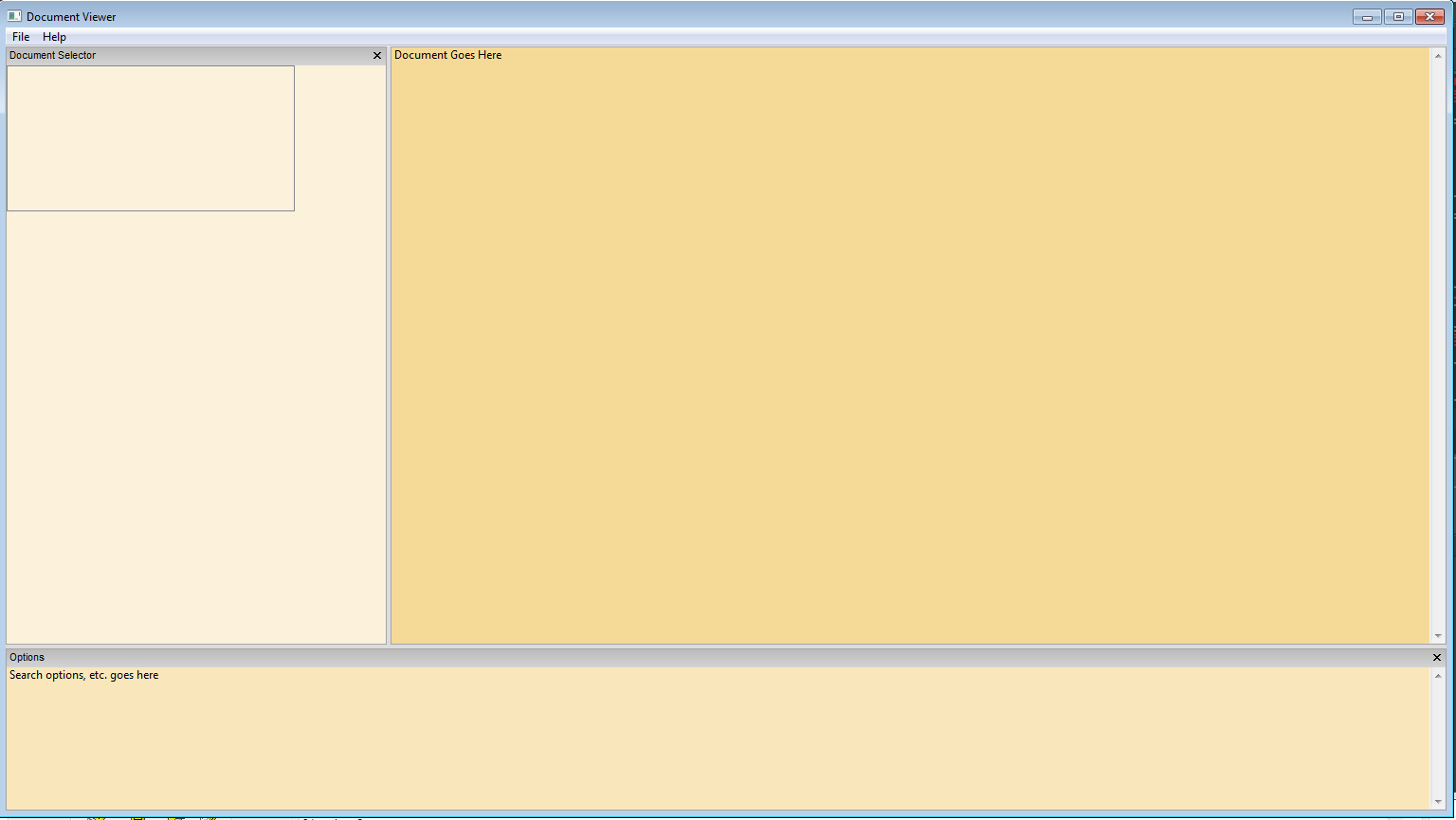Click Options panel scroll down arrow
This screenshot has height=820, width=1456.
(1438, 802)
